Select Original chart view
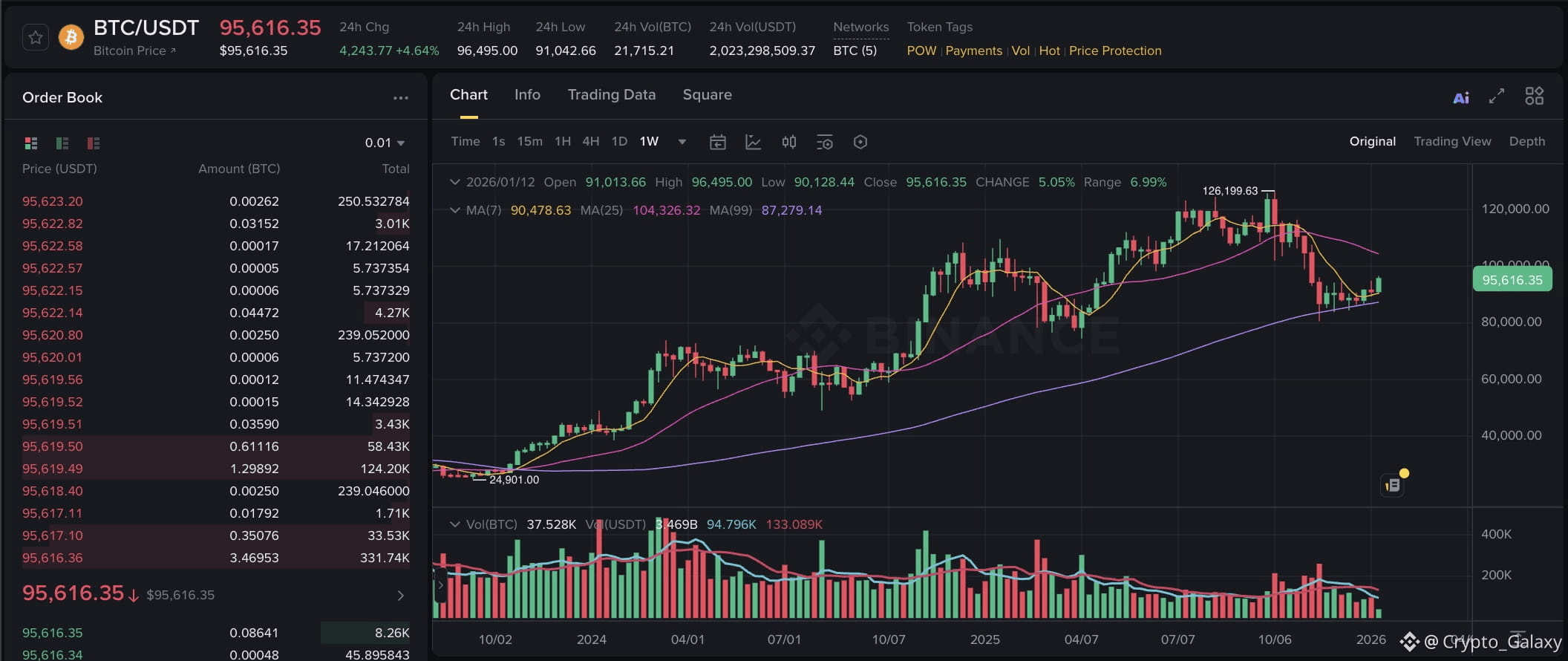This screenshot has width=1568, height=661. (1373, 141)
